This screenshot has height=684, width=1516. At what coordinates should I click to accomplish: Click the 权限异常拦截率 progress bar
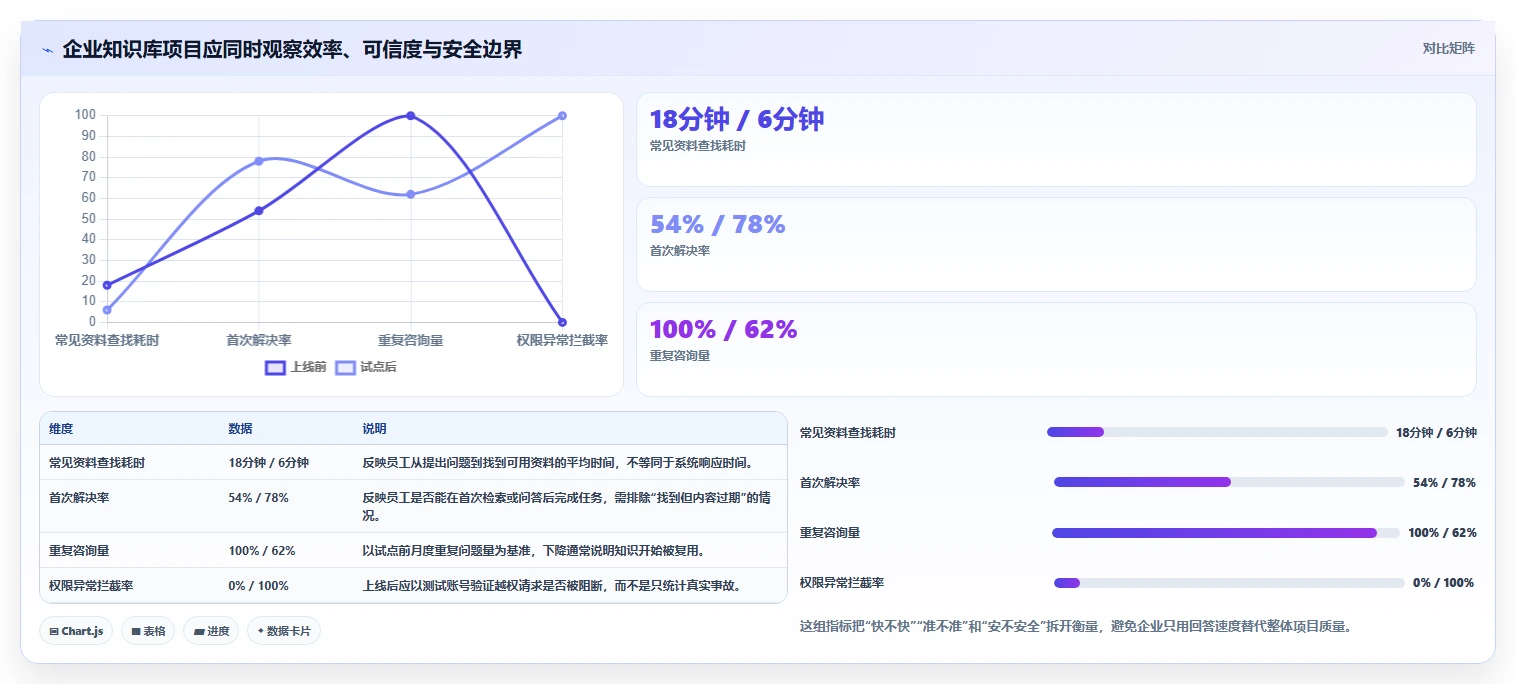click(x=1229, y=583)
